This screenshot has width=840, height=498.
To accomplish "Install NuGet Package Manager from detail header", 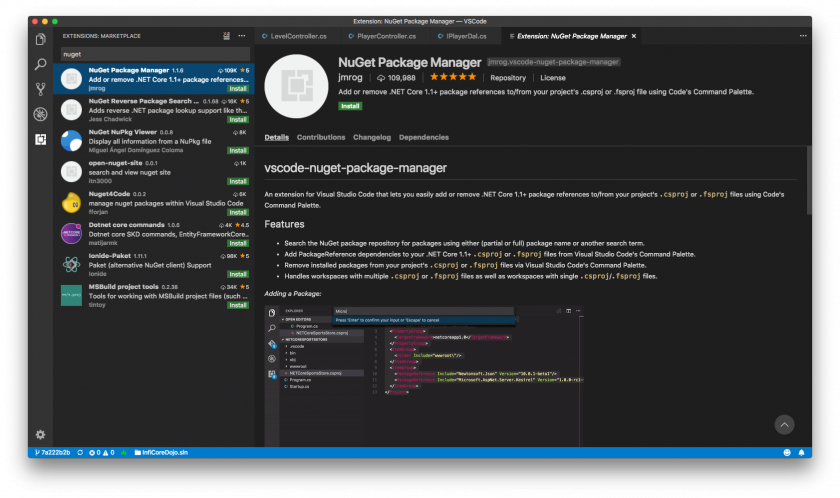I will point(350,106).
